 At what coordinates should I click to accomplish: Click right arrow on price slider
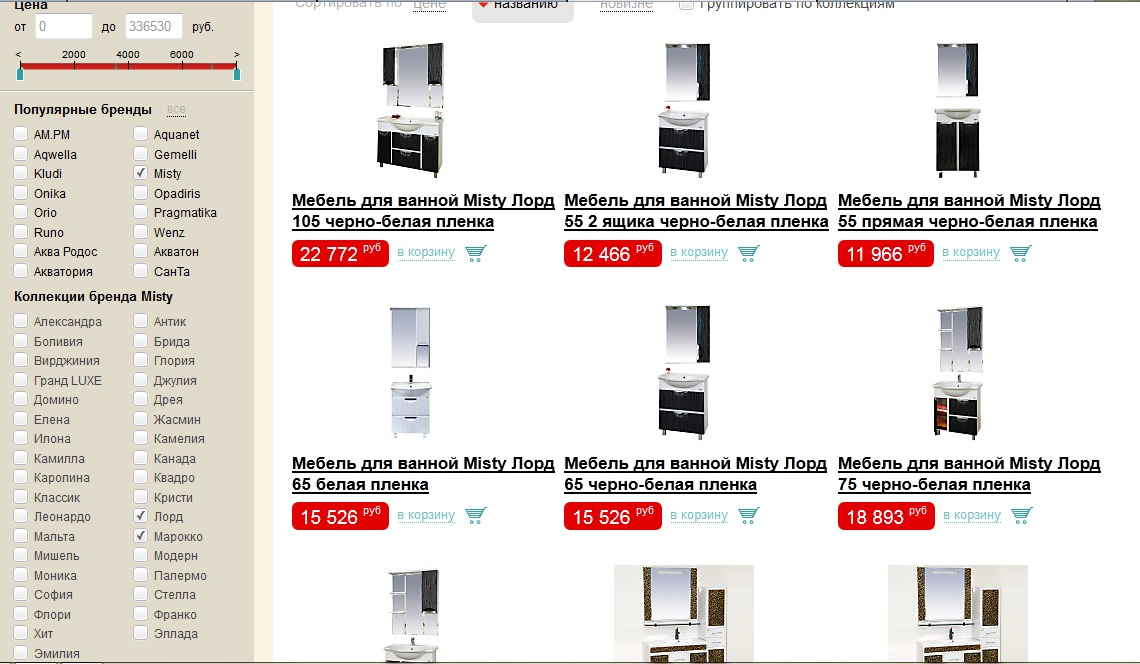point(236,55)
